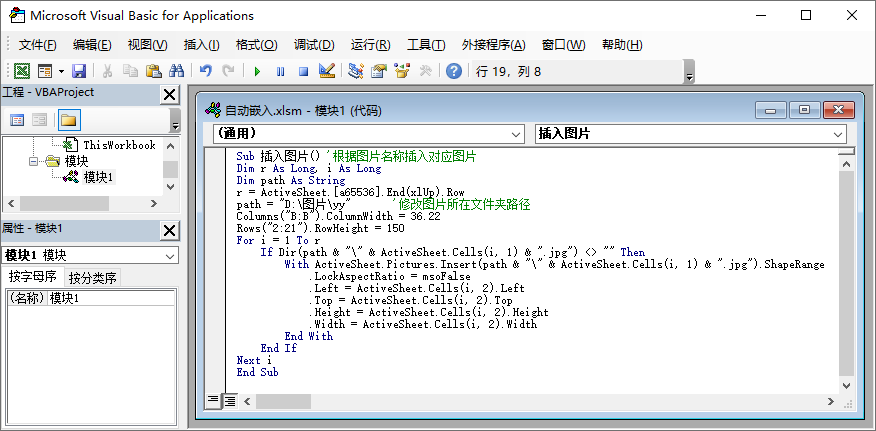This screenshot has height=431, width=876.
Task: Open the Toolbox wrench icon
Action: click(425, 71)
